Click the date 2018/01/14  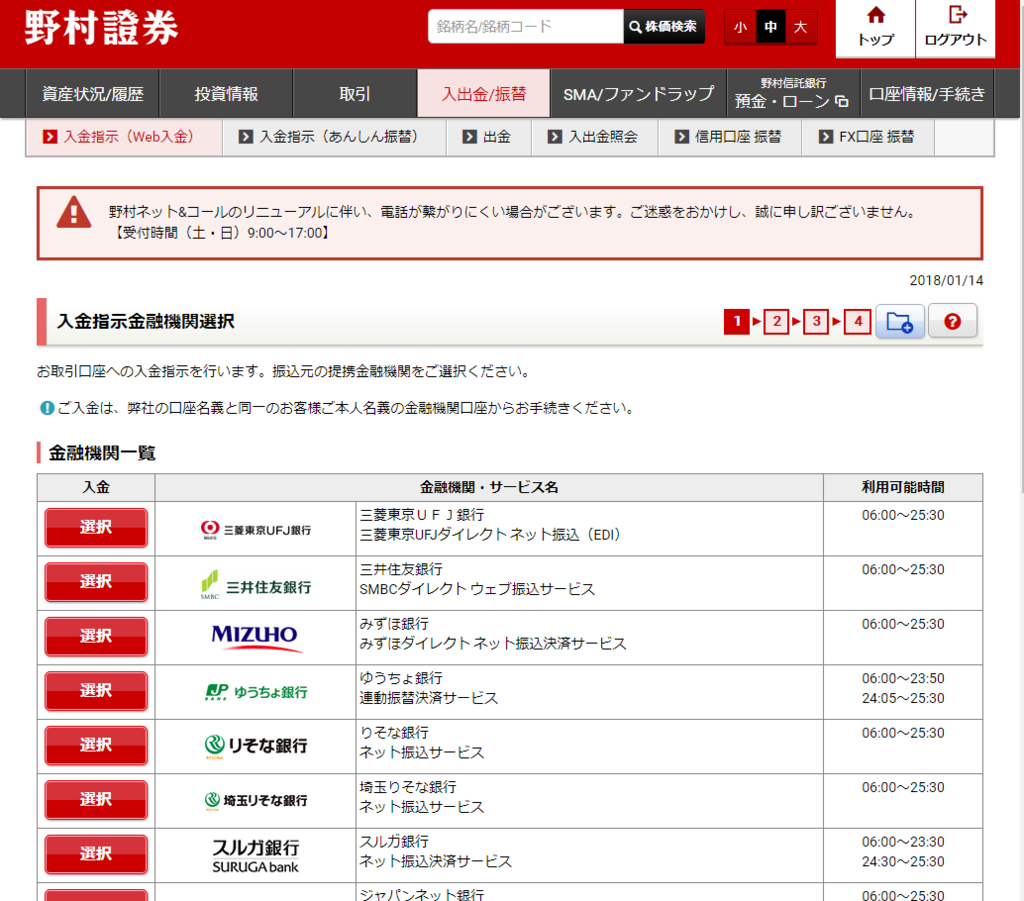(x=946, y=281)
